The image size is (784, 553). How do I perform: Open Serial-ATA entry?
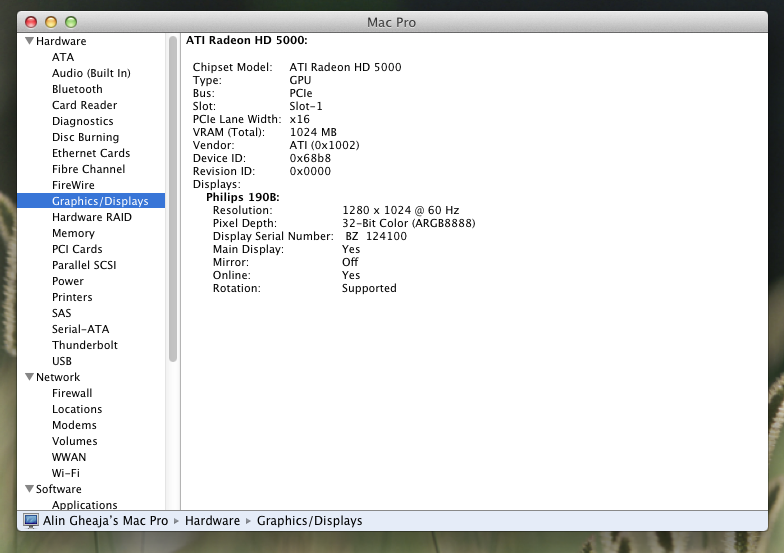click(x=80, y=329)
